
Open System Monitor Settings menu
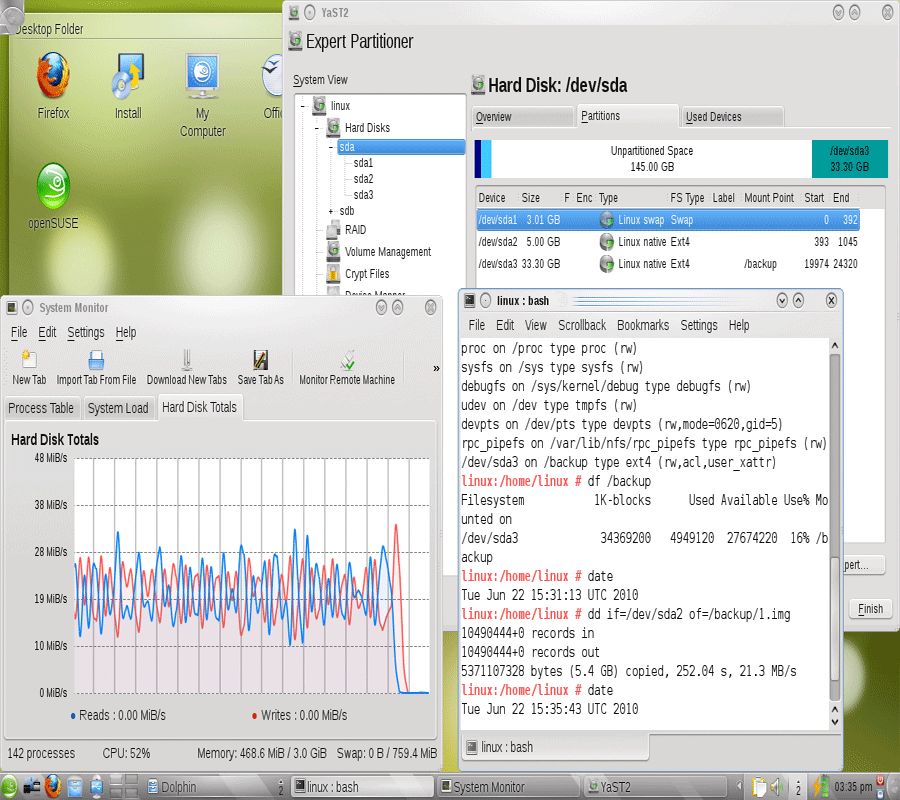86,332
